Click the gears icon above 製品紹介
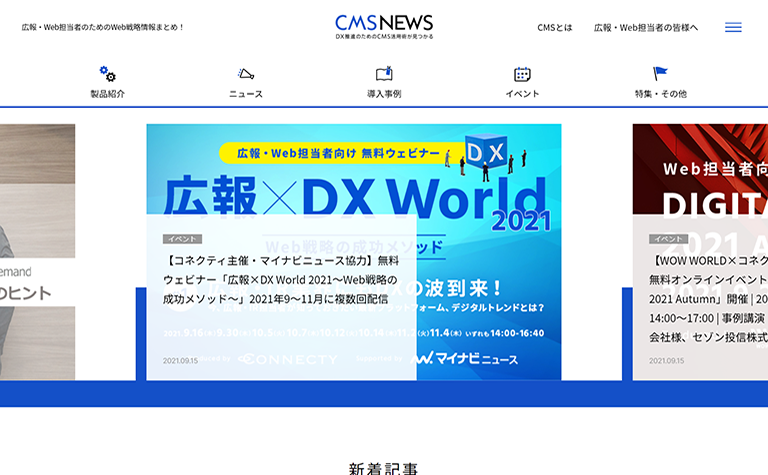Screen dimensions: 768x475 coord(107,74)
